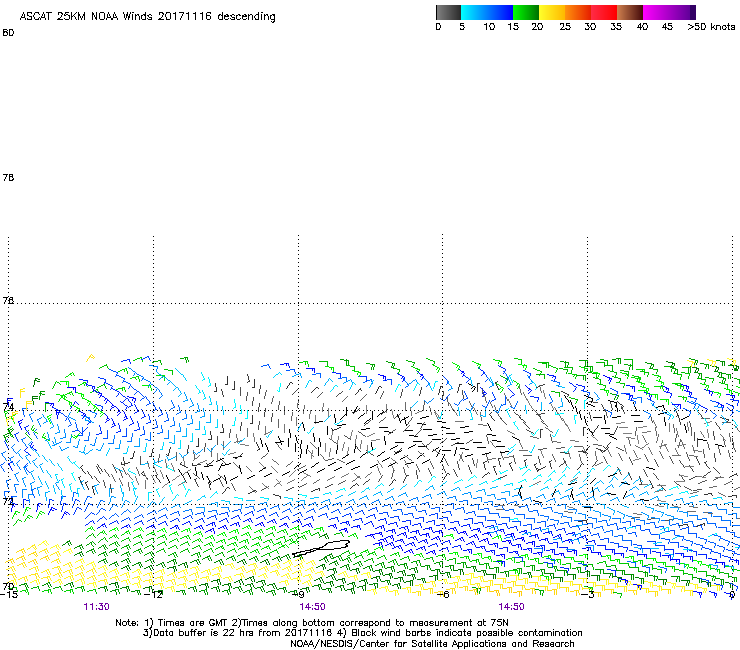This screenshot has width=740, height=650.
Task: Click the -15 longitude axis label
Action: point(8,594)
